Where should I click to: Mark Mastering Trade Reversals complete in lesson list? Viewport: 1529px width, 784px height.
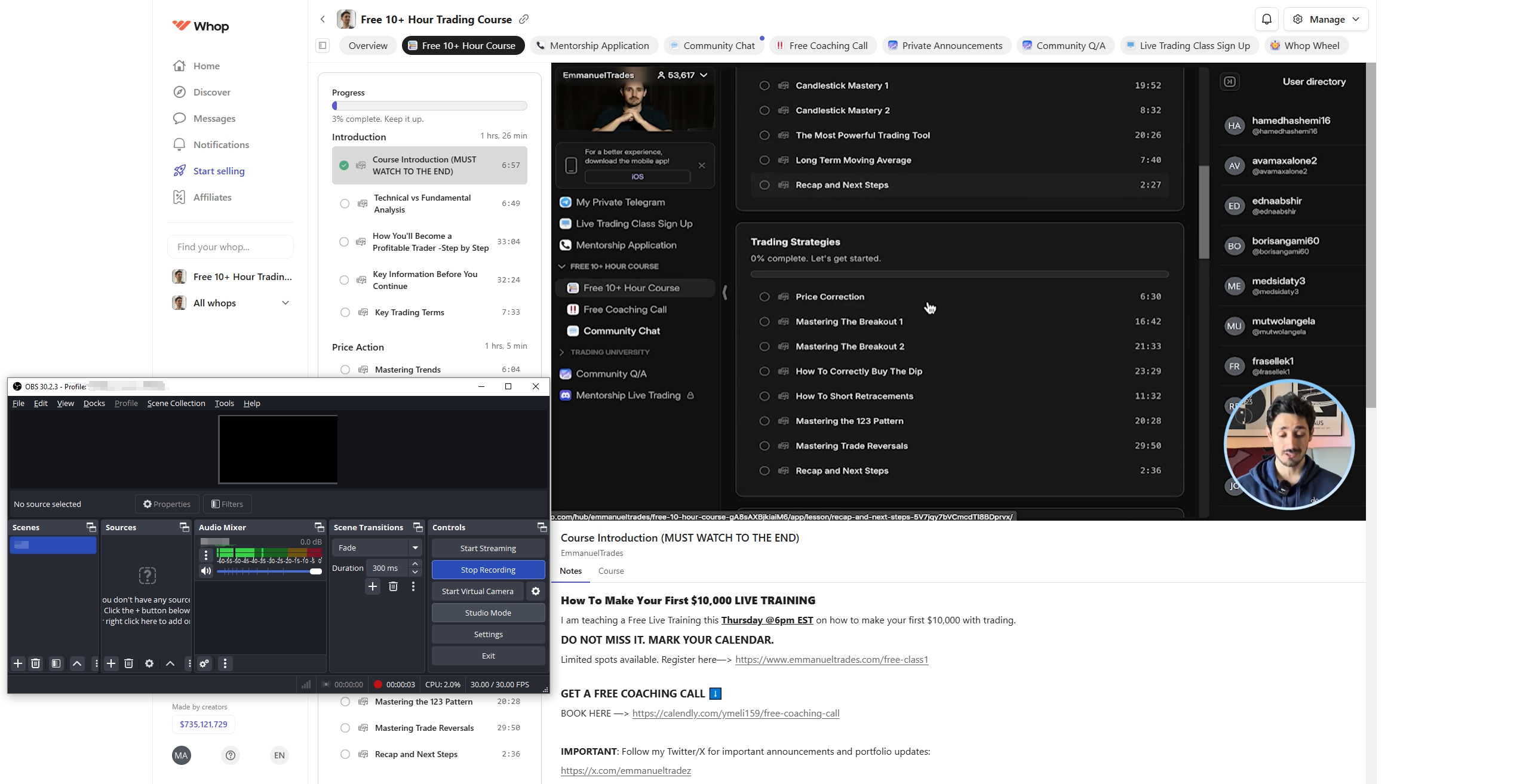(x=345, y=728)
